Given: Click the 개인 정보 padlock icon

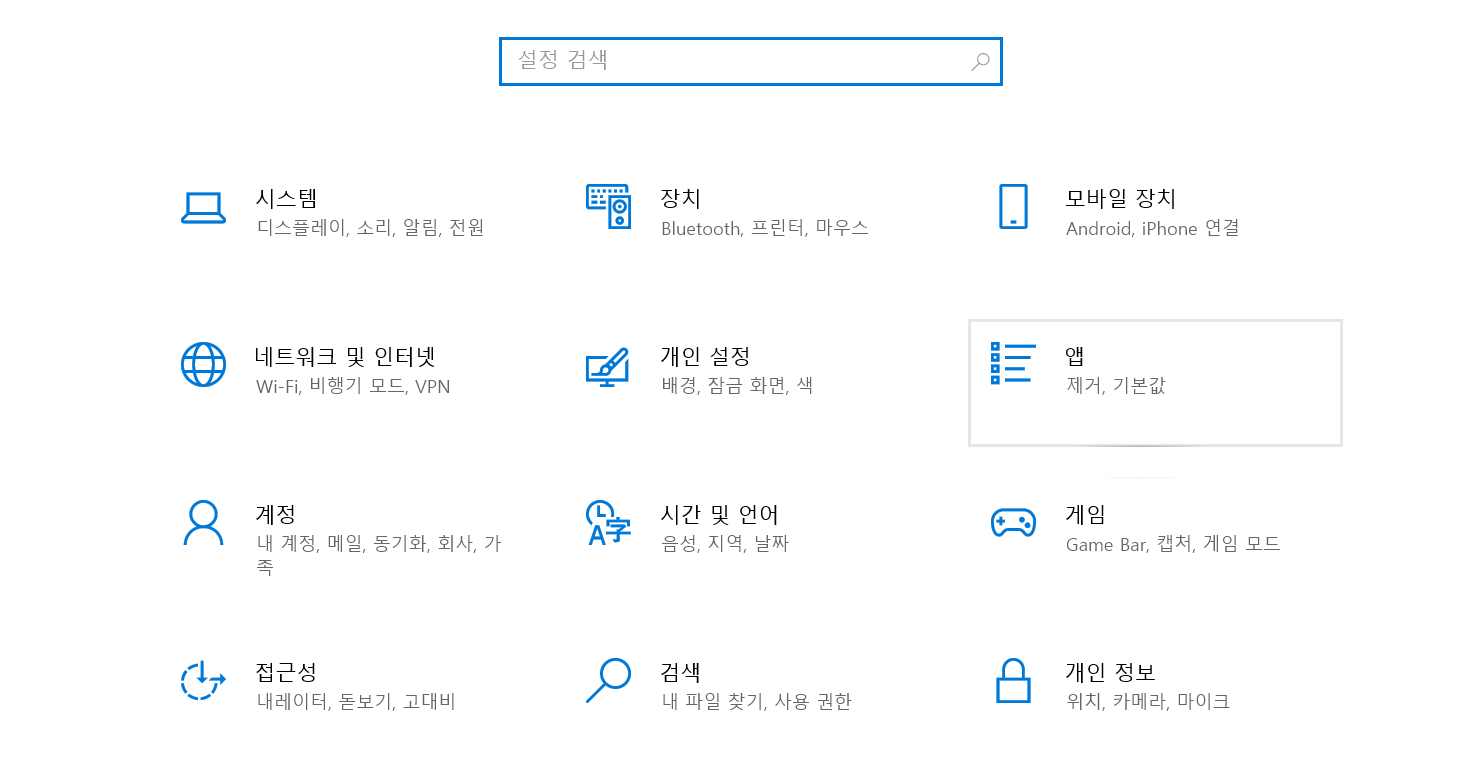Looking at the screenshot, I should [x=1013, y=680].
